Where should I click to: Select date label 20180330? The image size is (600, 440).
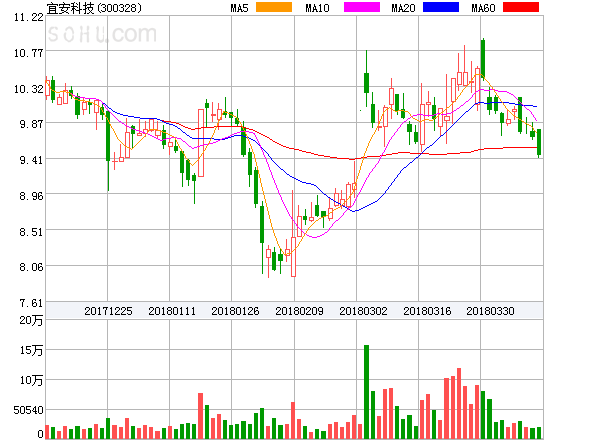pyautogui.click(x=490, y=311)
